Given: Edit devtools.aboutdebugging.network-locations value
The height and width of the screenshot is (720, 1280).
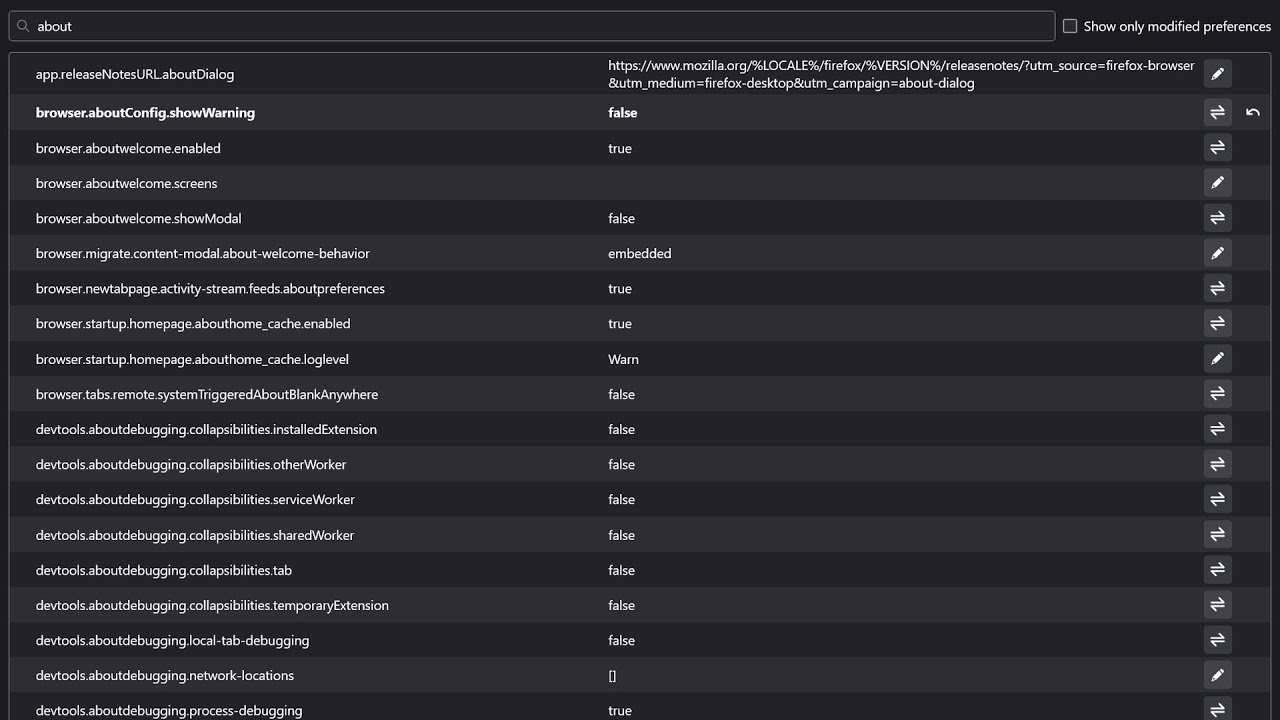Looking at the screenshot, I should [x=1217, y=675].
